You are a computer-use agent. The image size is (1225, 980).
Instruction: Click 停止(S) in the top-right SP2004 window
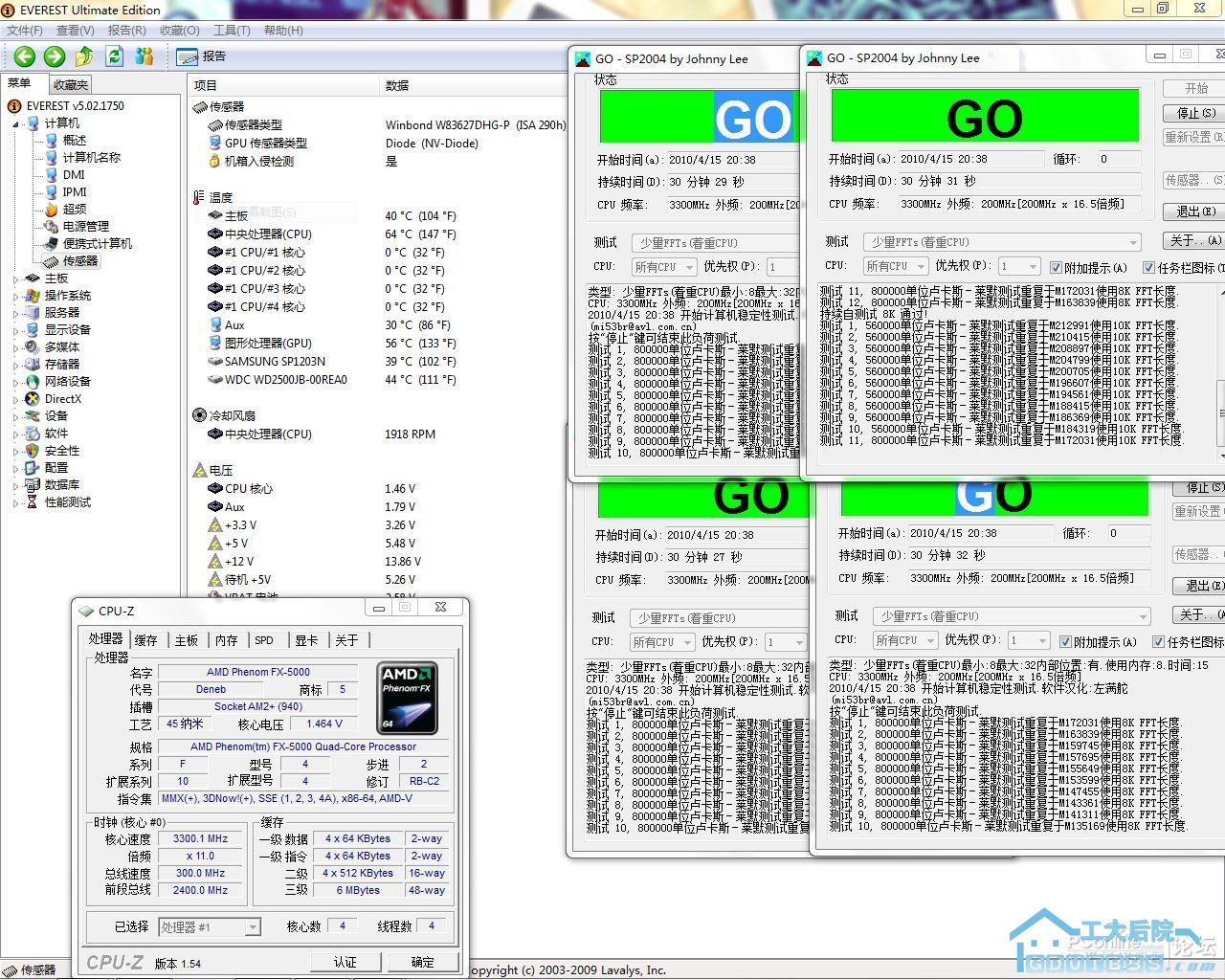tap(1196, 113)
